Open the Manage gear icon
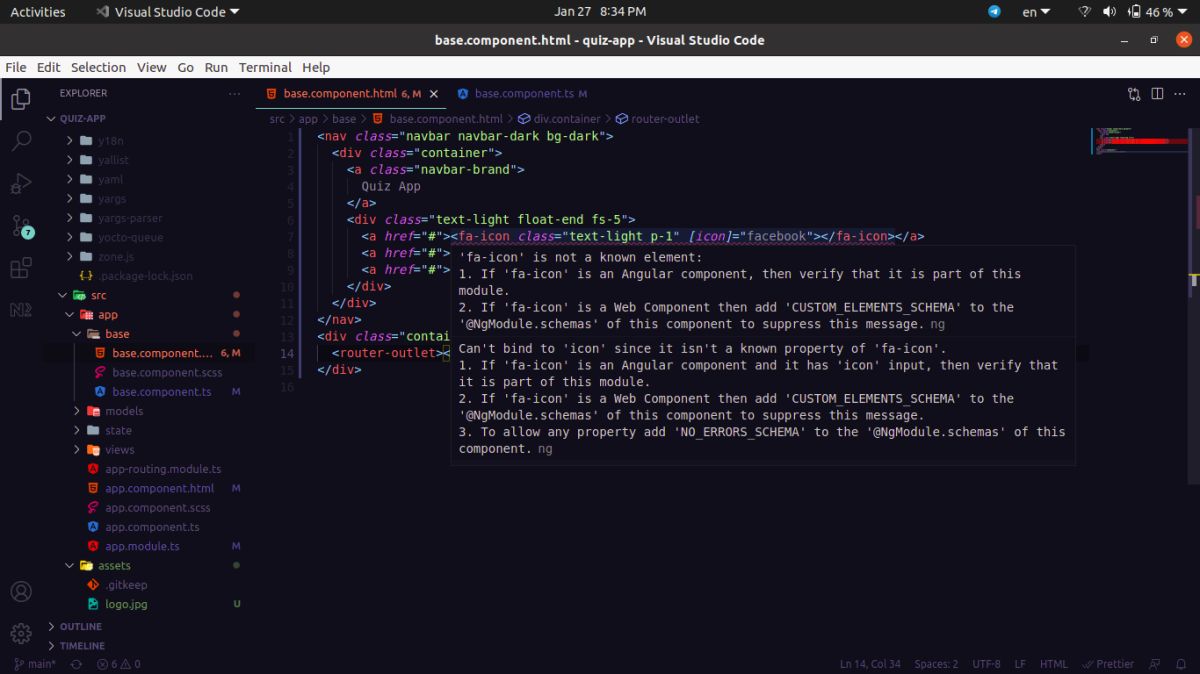 point(21,634)
